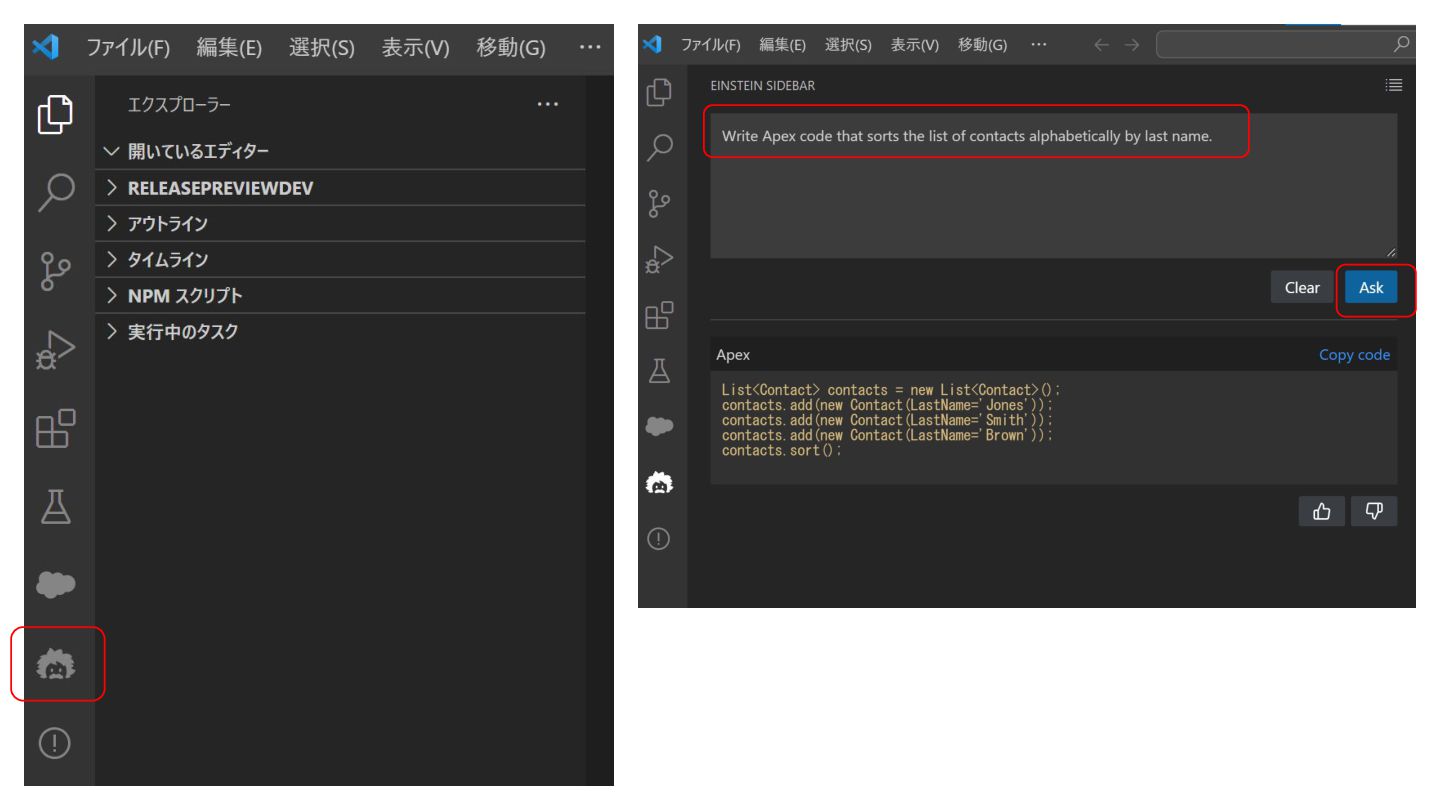This screenshot has width=1440, height=810.
Task: Open Einstein icon in left window activity bar
Action: (x=56, y=664)
